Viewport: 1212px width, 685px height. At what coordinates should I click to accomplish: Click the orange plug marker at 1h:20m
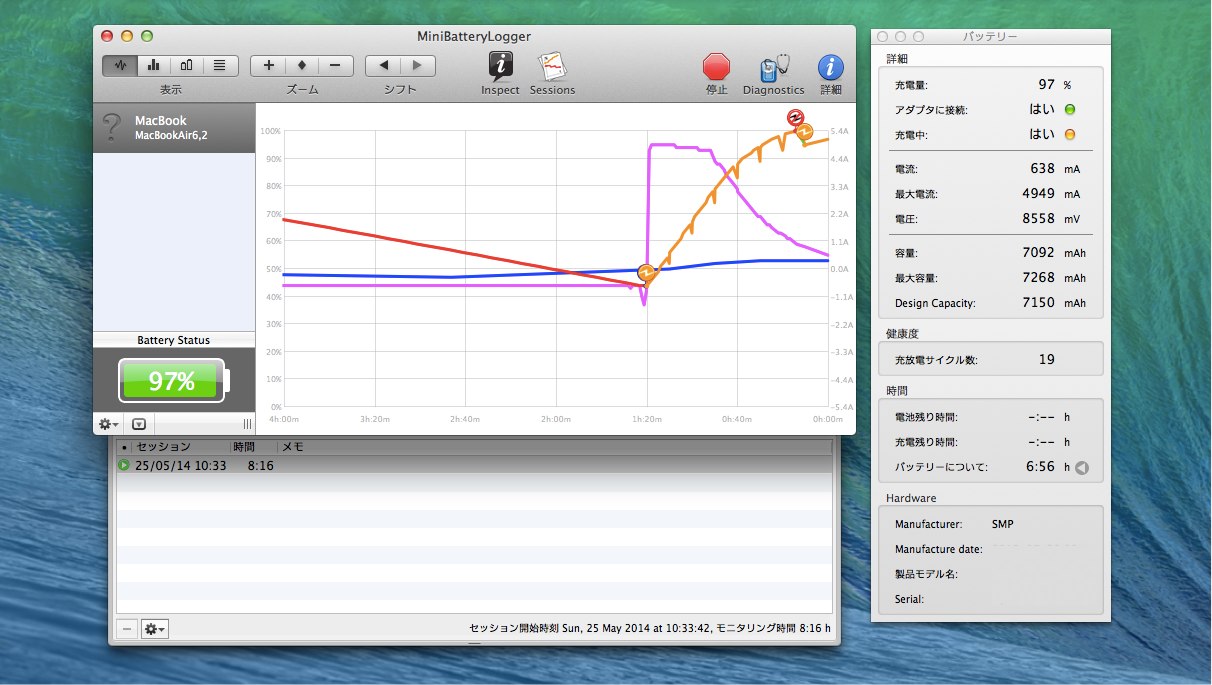[646, 272]
